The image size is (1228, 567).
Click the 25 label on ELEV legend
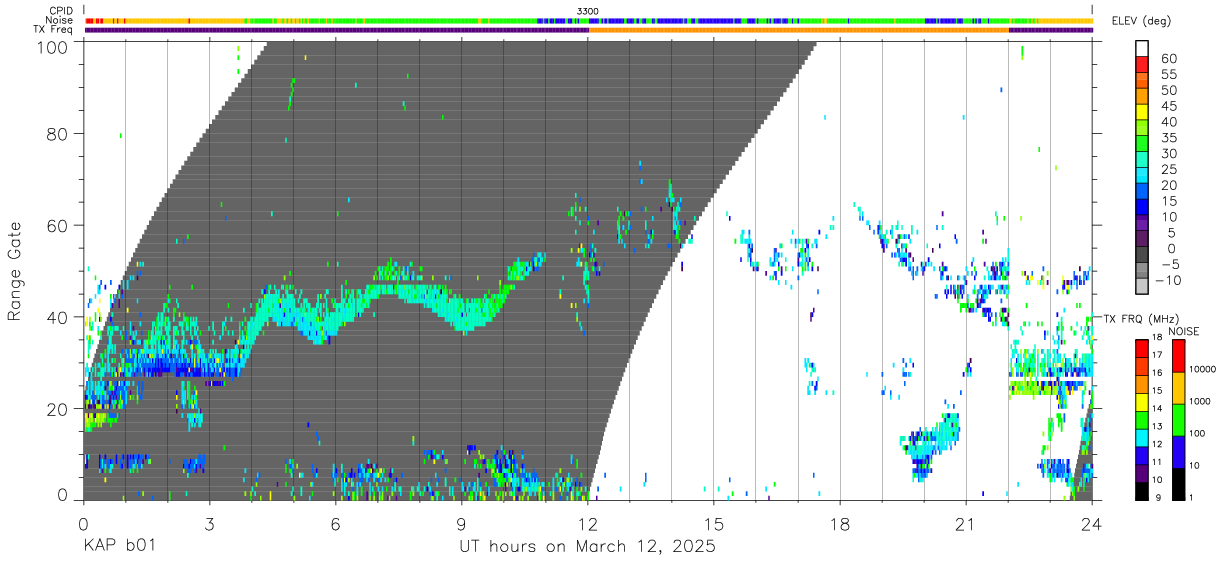[1169, 170]
